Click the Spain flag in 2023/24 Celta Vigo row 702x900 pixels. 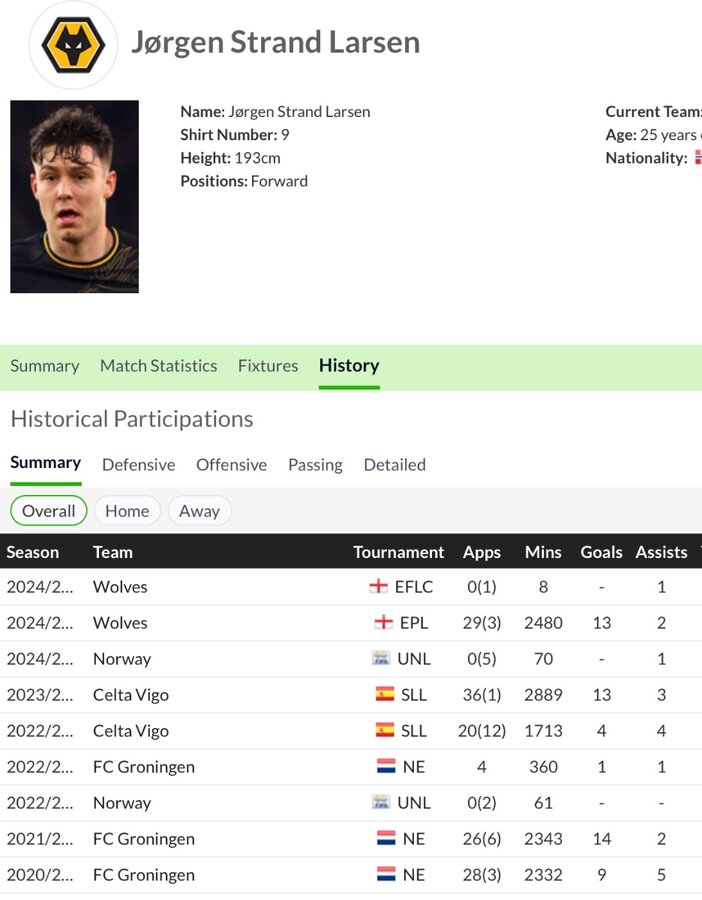tap(385, 695)
